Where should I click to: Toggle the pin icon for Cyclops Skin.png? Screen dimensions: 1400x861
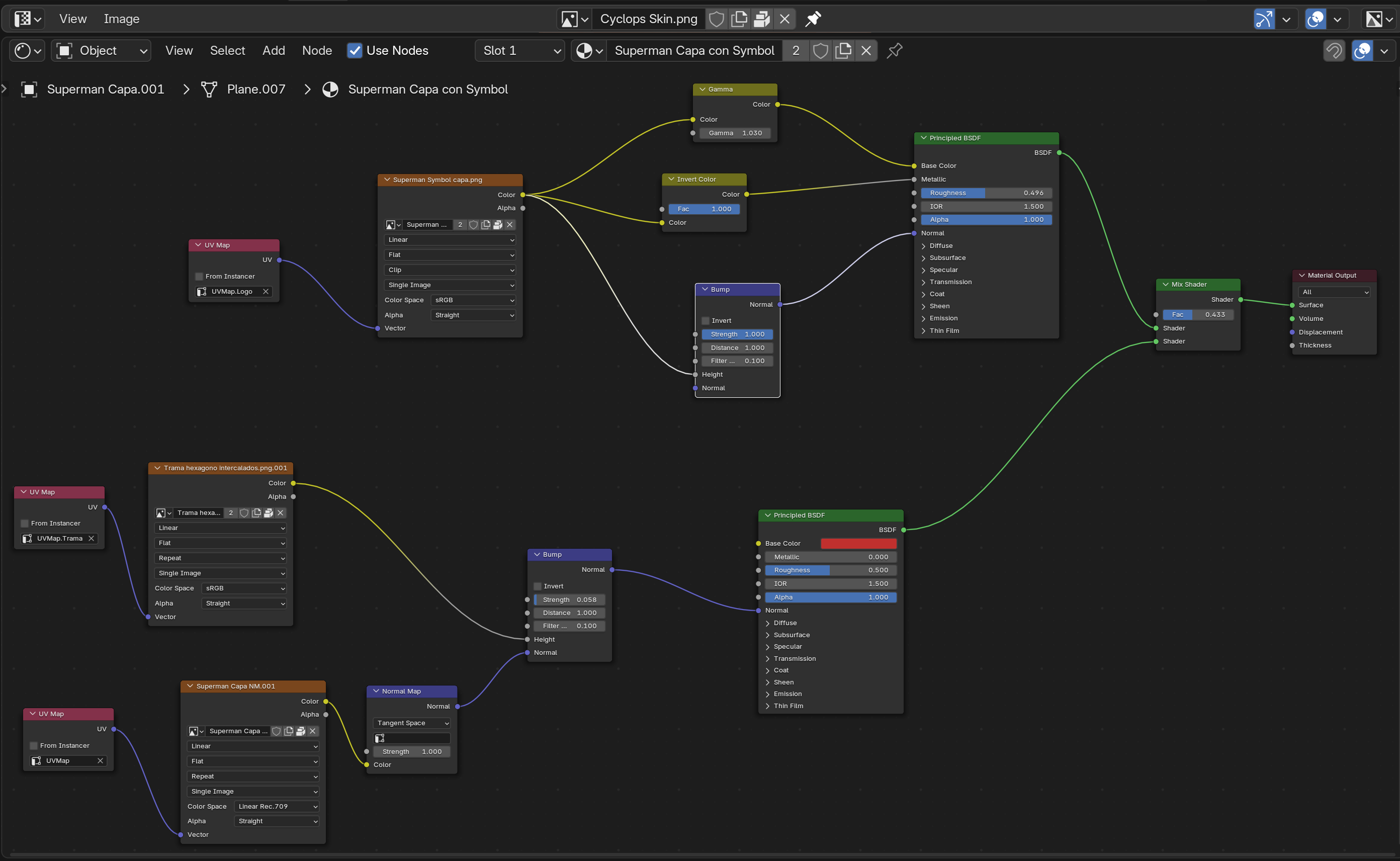click(813, 19)
